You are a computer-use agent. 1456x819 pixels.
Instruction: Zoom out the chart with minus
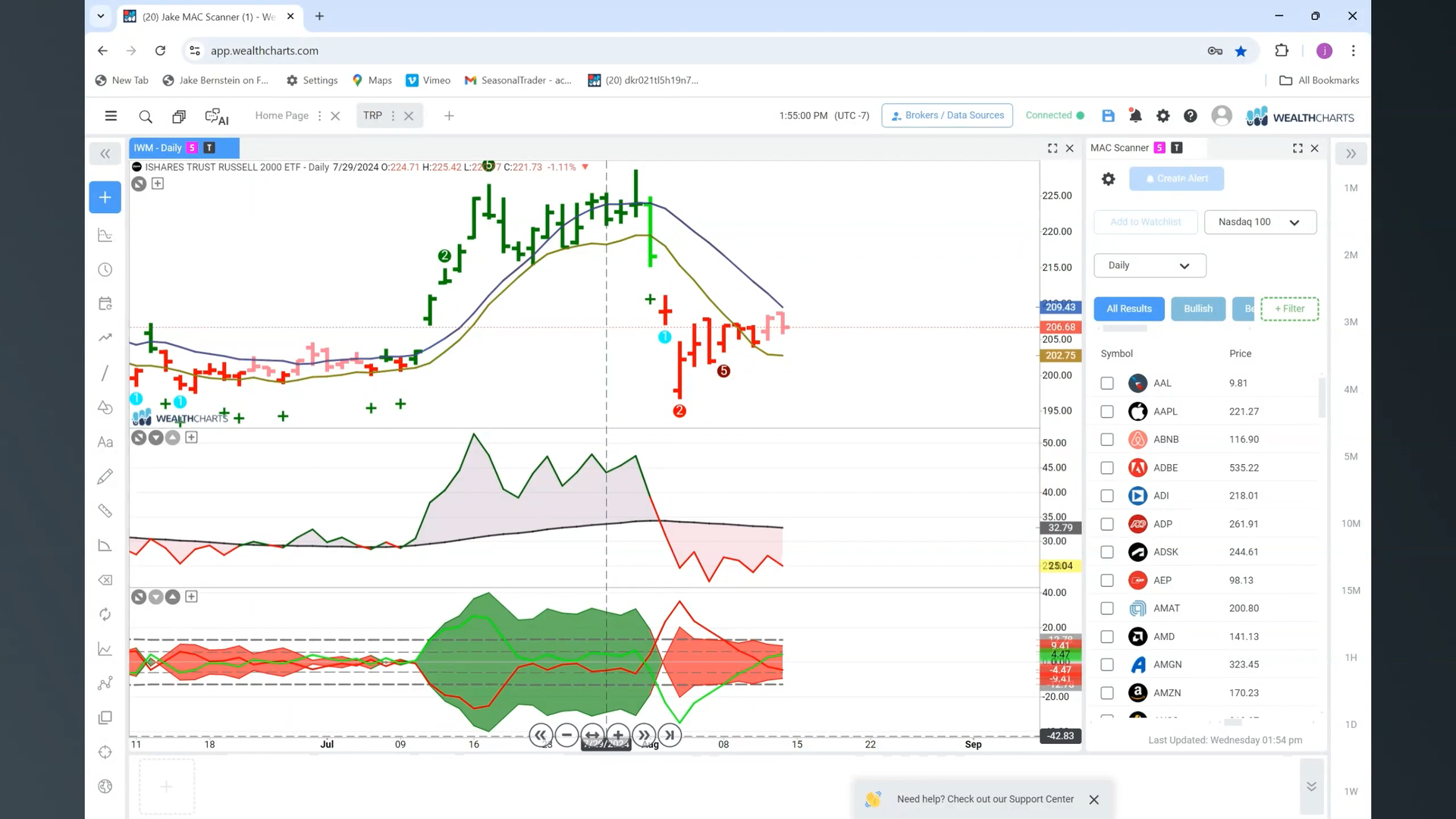pos(566,735)
